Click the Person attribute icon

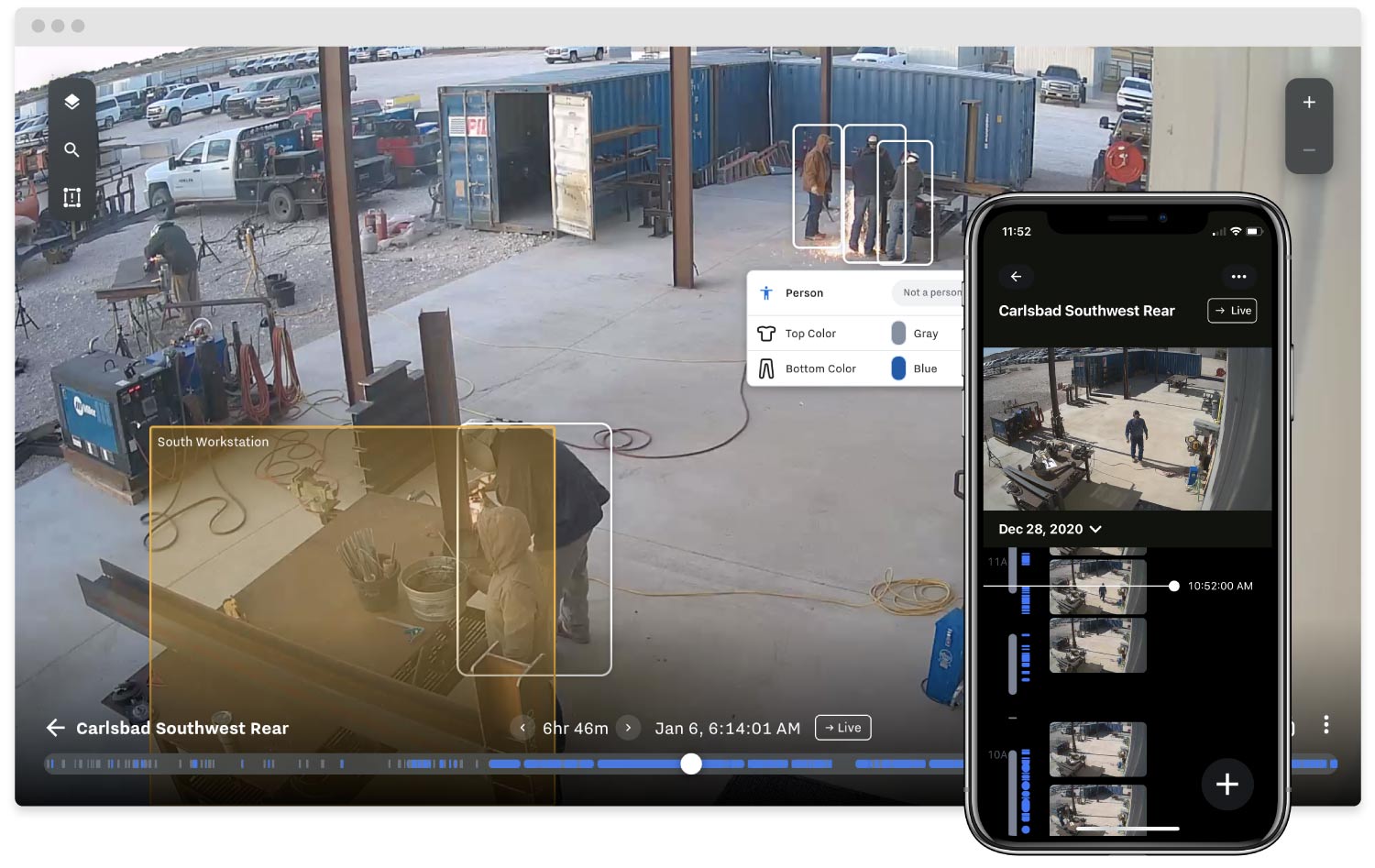tap(766, 293)
